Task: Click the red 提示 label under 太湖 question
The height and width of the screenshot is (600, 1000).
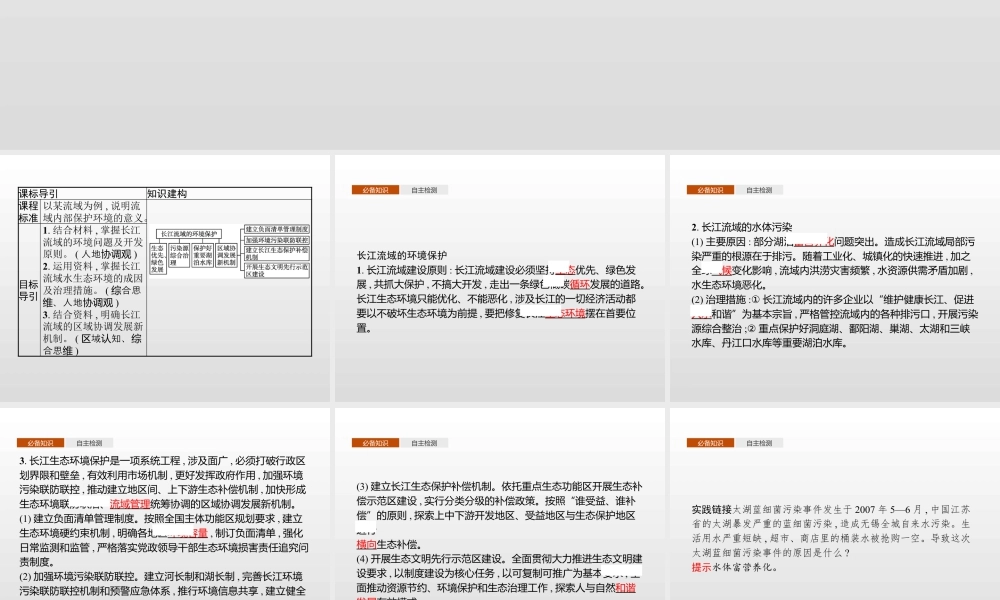Action: click(701, 566)
